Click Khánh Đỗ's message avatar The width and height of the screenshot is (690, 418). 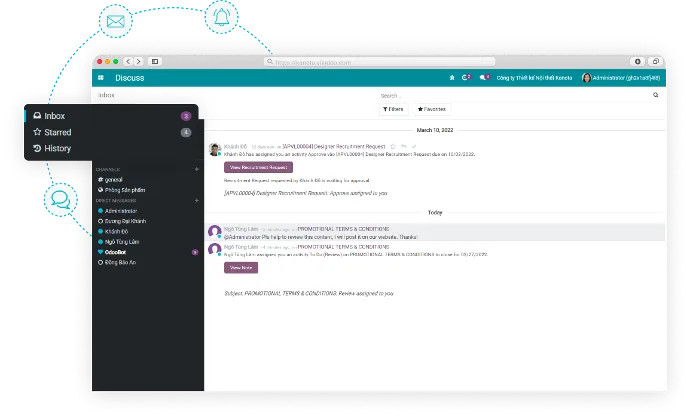click(x=215, y=150)
